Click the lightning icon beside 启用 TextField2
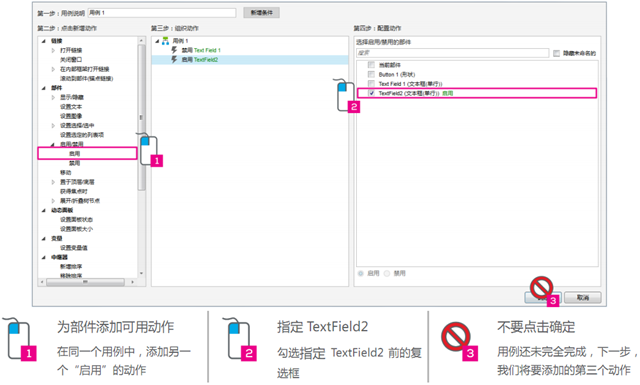 [x=174, y=59]
